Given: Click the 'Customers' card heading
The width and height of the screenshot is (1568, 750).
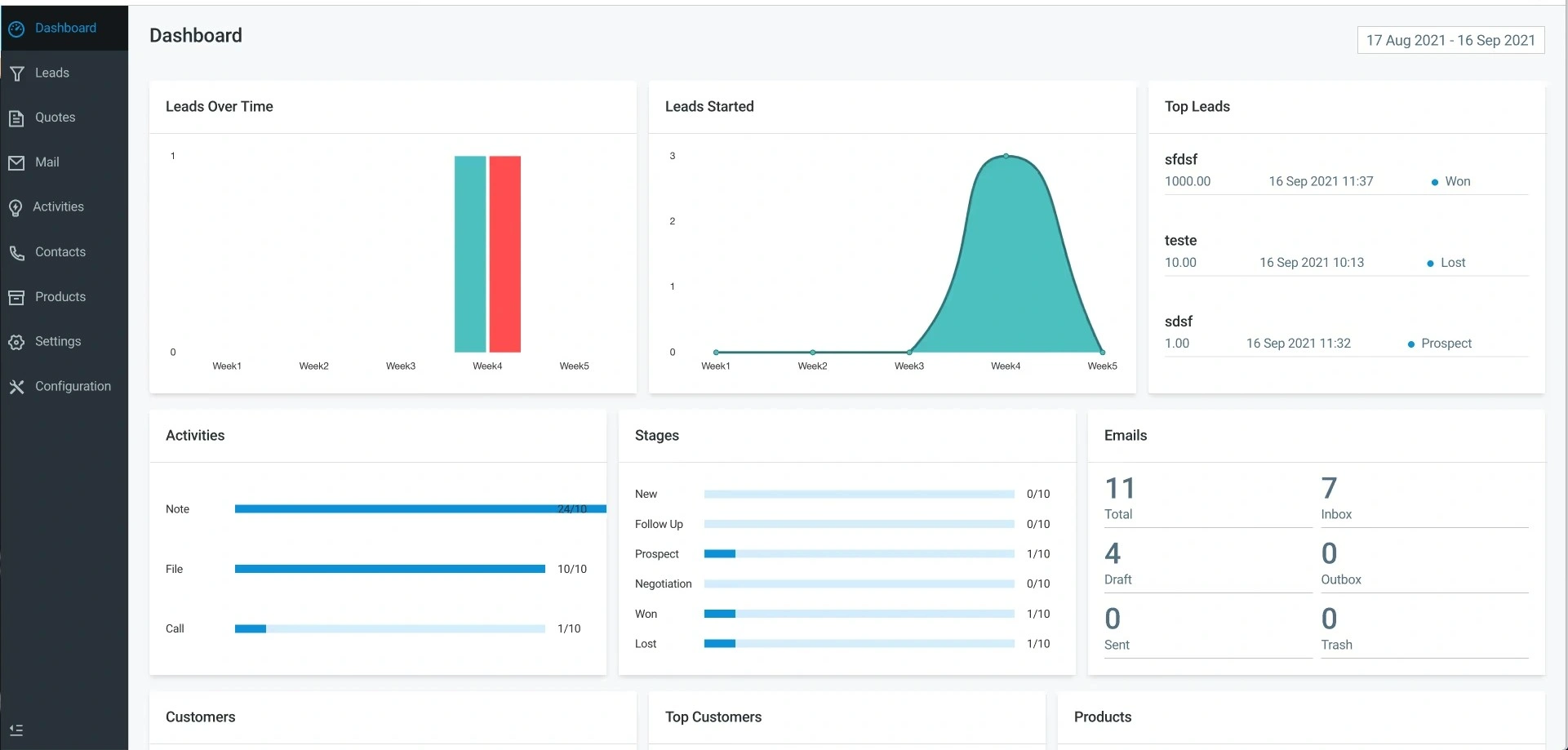Looking at the screenshot, I should [201, 717].
